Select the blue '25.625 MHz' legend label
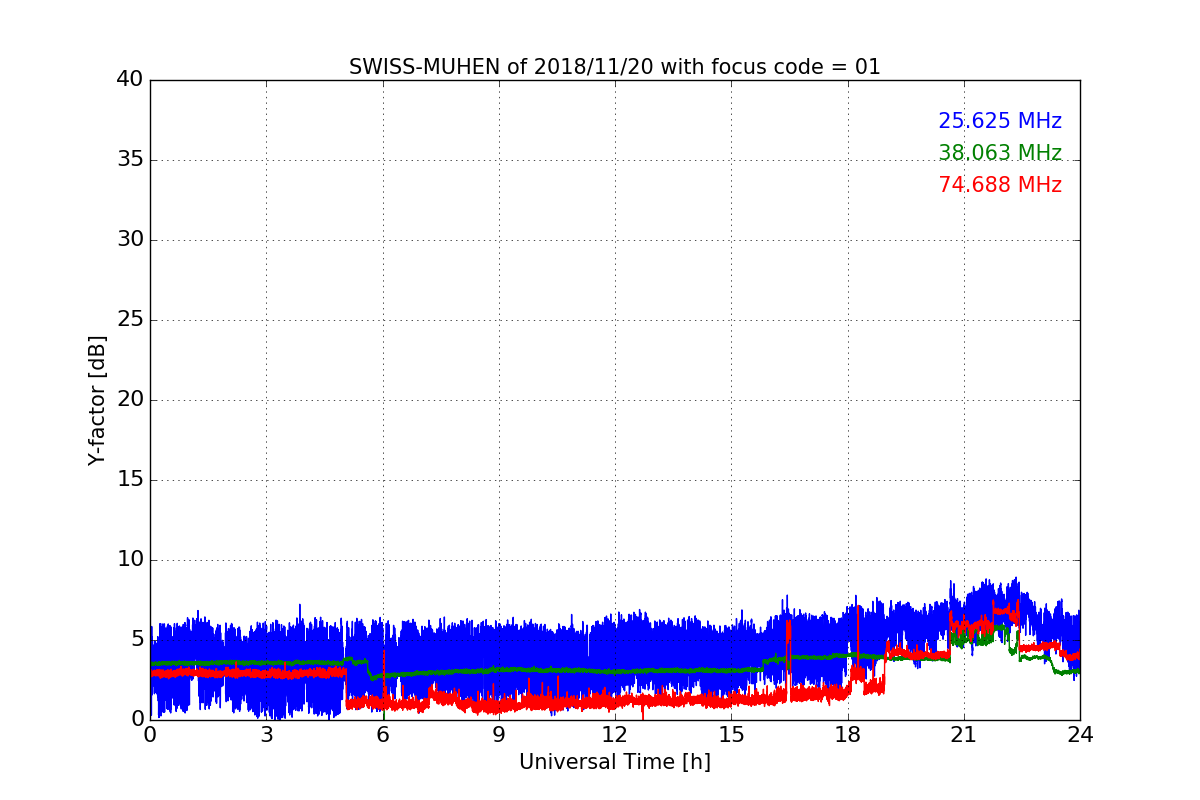Image resolution: width=1200 pixels, height=800 pixels. (1000, 121)
